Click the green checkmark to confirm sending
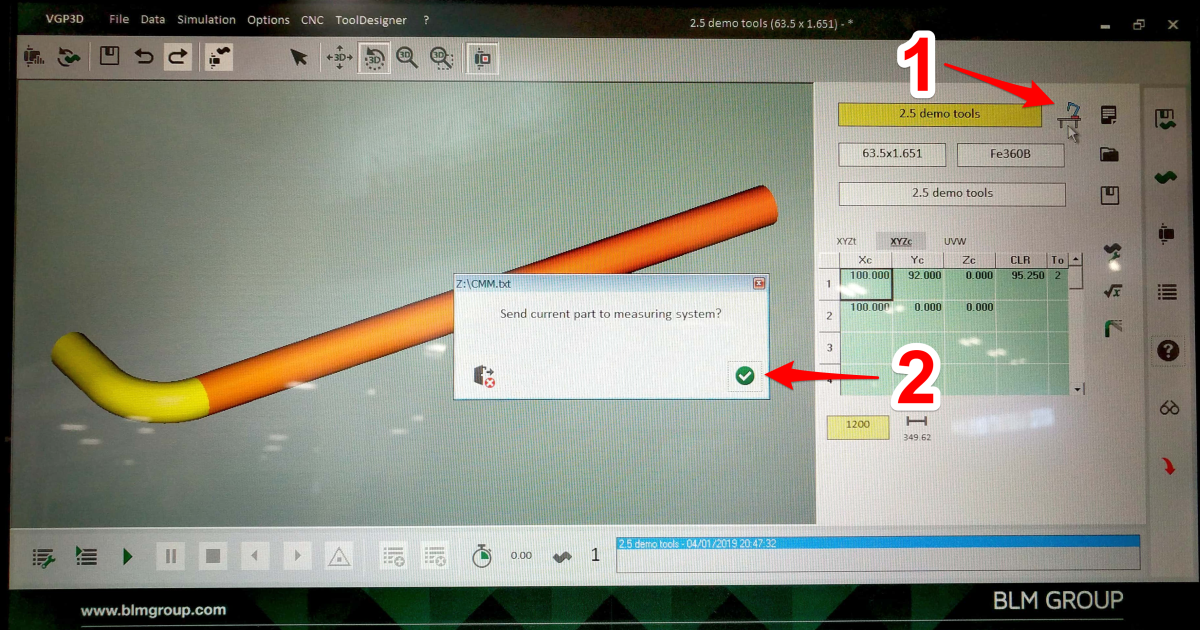1200x630 pixels. 744,375
